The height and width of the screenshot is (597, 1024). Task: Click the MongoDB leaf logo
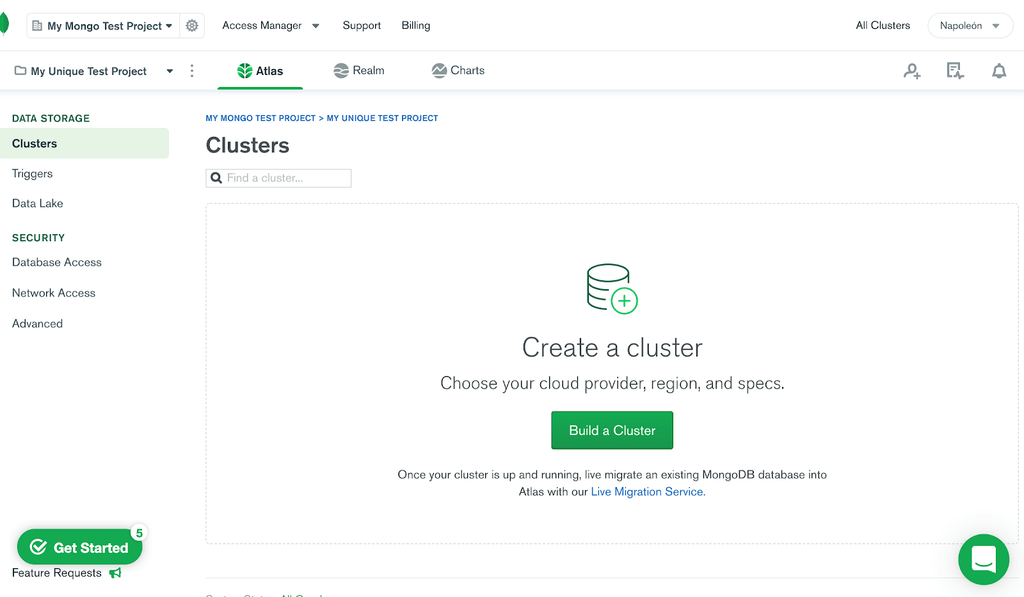pos(4,22)
